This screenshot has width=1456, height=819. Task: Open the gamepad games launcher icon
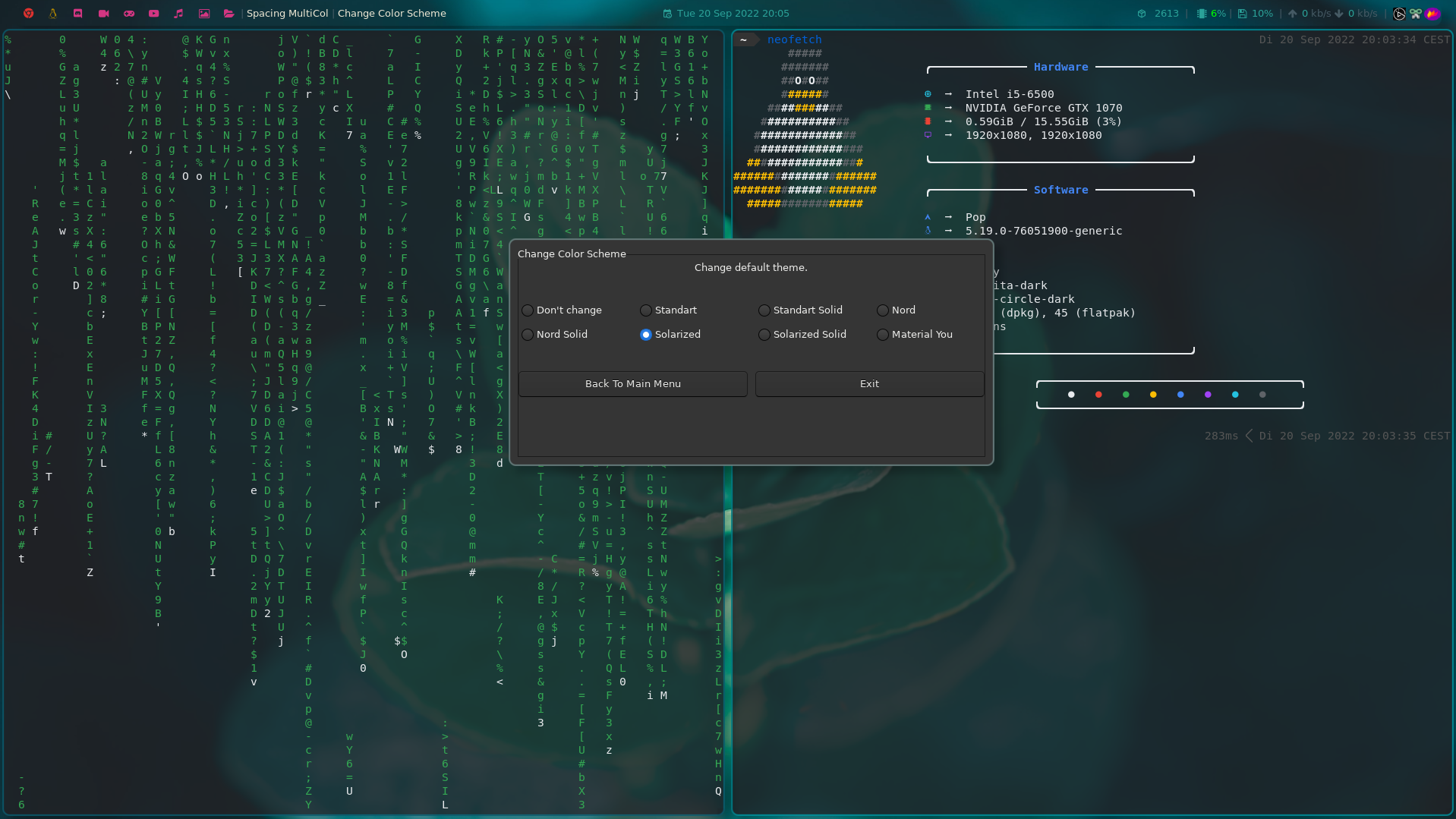point(129,14)
